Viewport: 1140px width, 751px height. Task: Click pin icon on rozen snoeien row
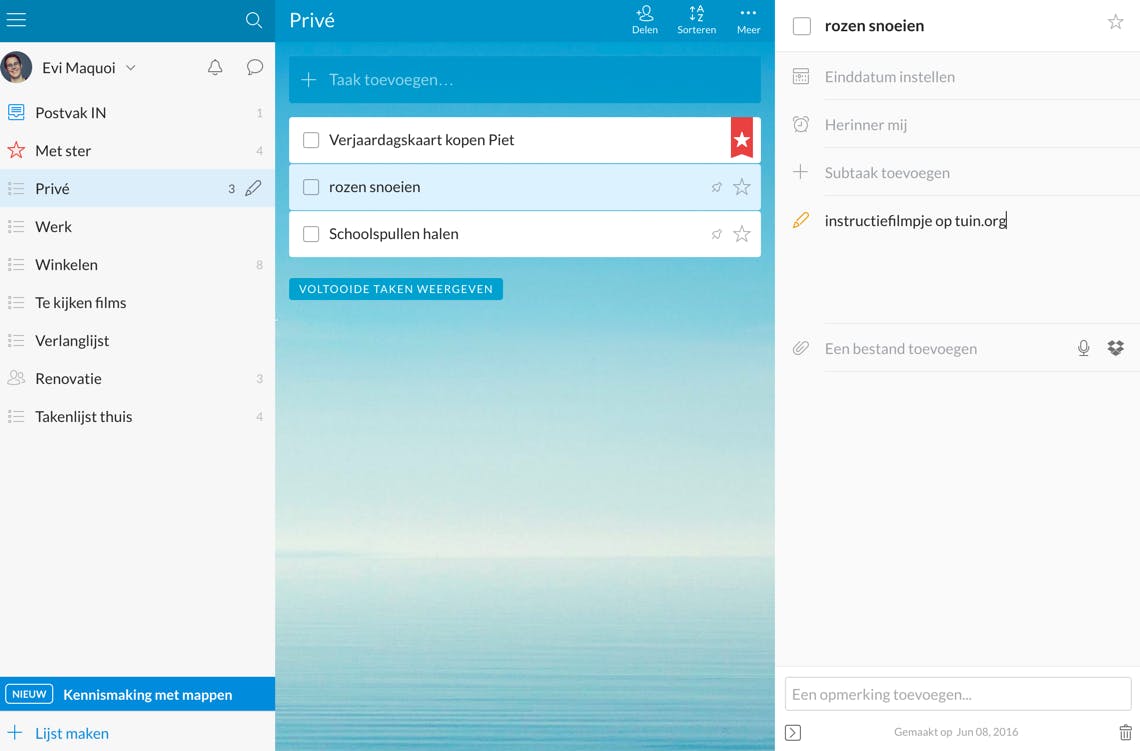(x=717, y=187)
